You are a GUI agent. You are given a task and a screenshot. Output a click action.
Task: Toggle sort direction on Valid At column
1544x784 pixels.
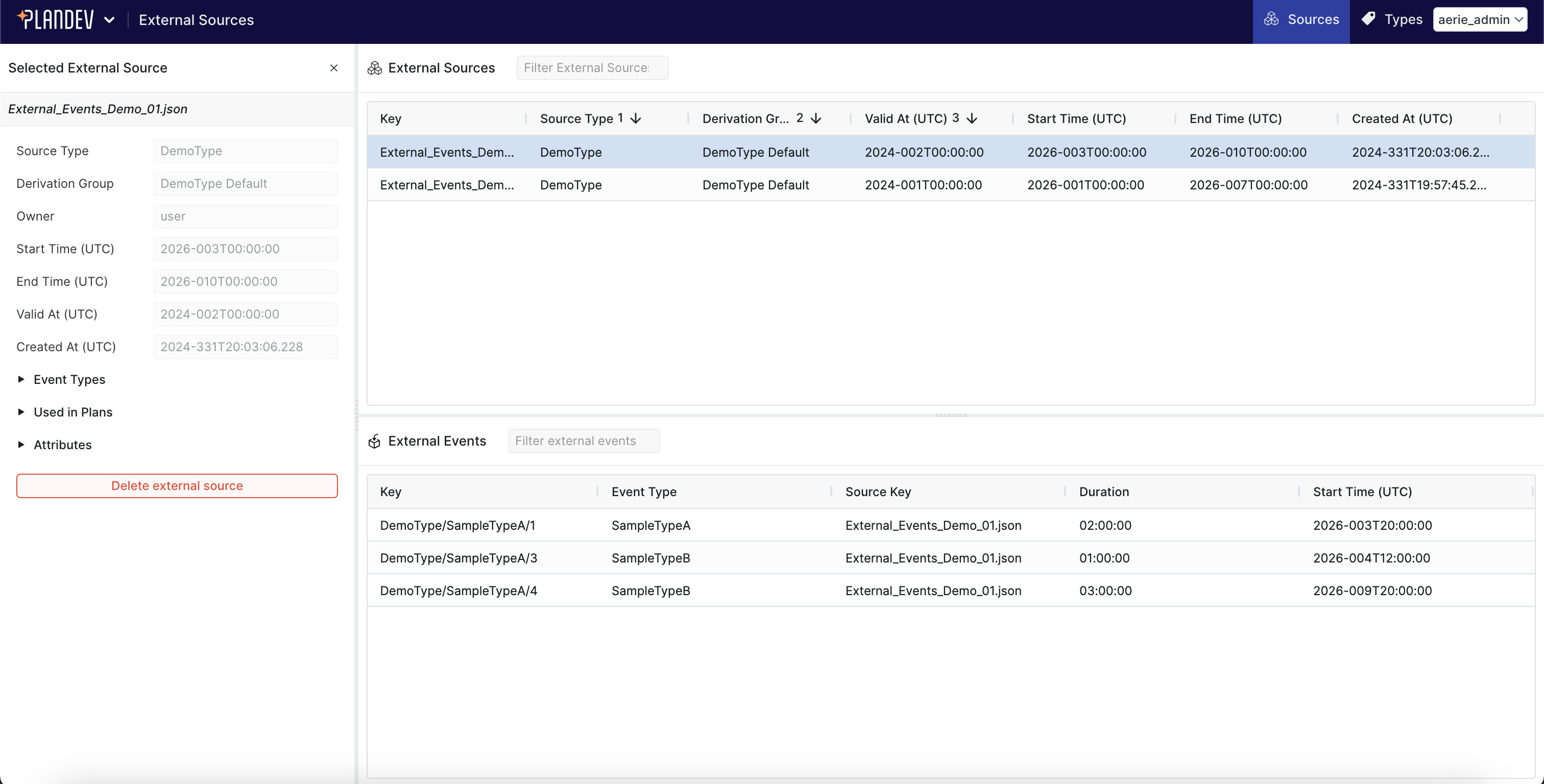pyautogui.click(x=971, y=118)
